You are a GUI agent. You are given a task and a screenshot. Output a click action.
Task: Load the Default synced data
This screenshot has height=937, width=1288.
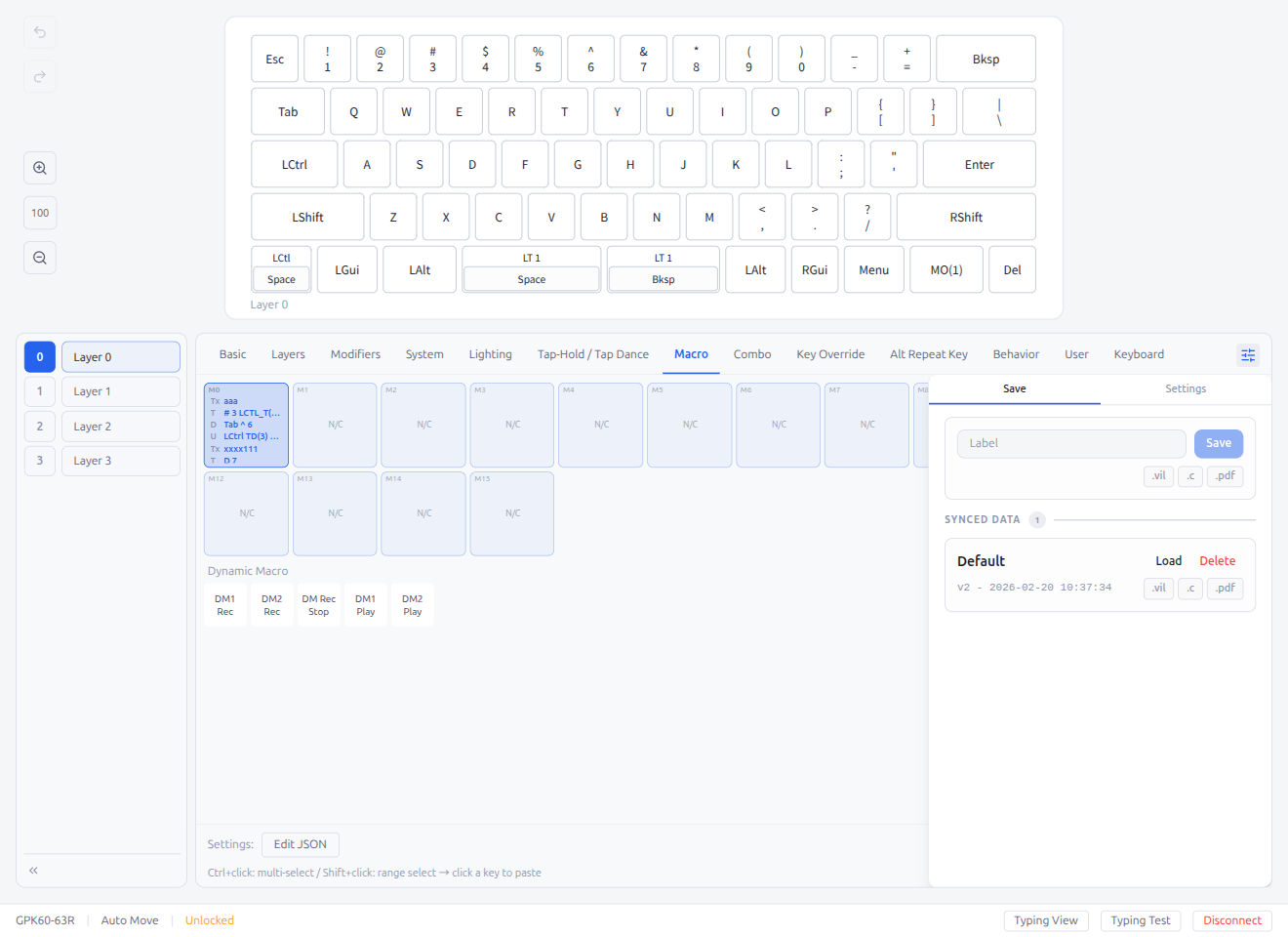coord(1168,560)
